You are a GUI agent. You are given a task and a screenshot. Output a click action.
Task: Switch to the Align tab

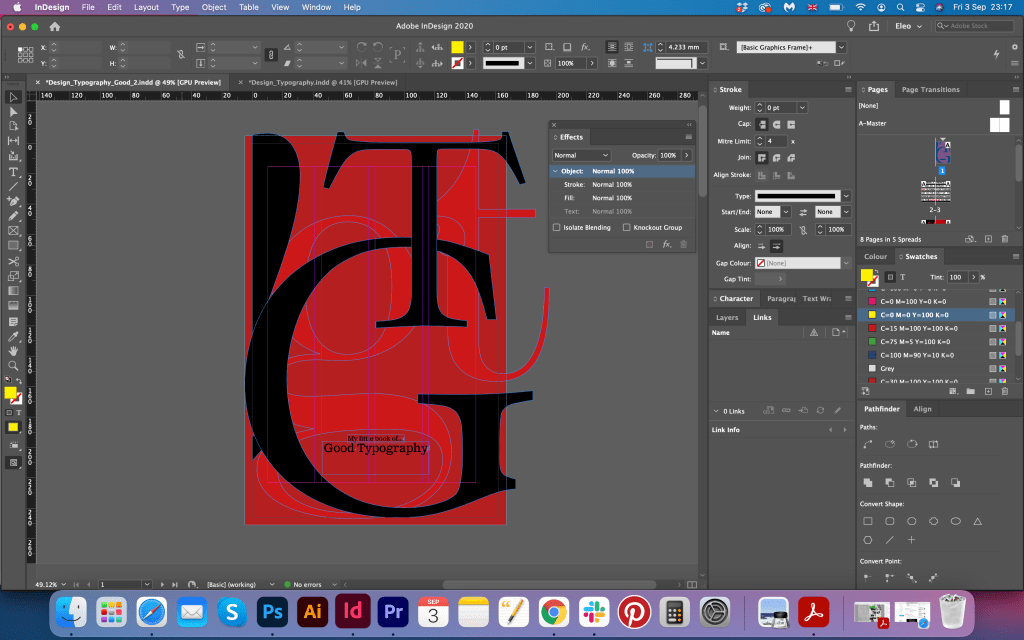(922, 409)
